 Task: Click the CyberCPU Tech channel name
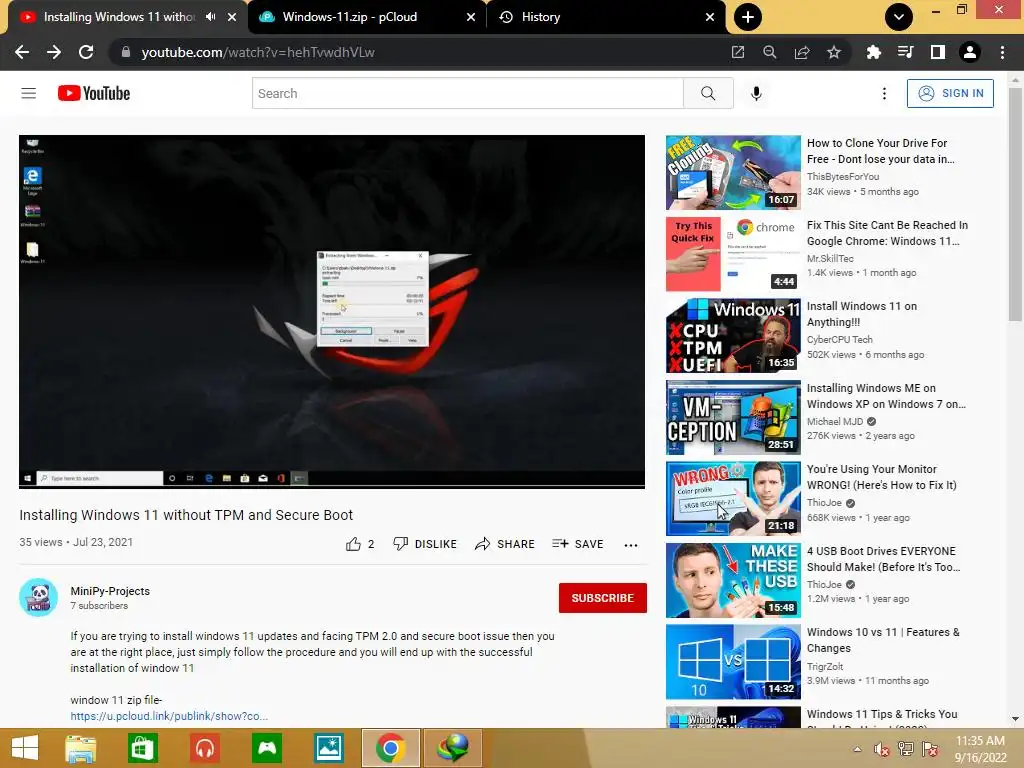coord(839,340)
